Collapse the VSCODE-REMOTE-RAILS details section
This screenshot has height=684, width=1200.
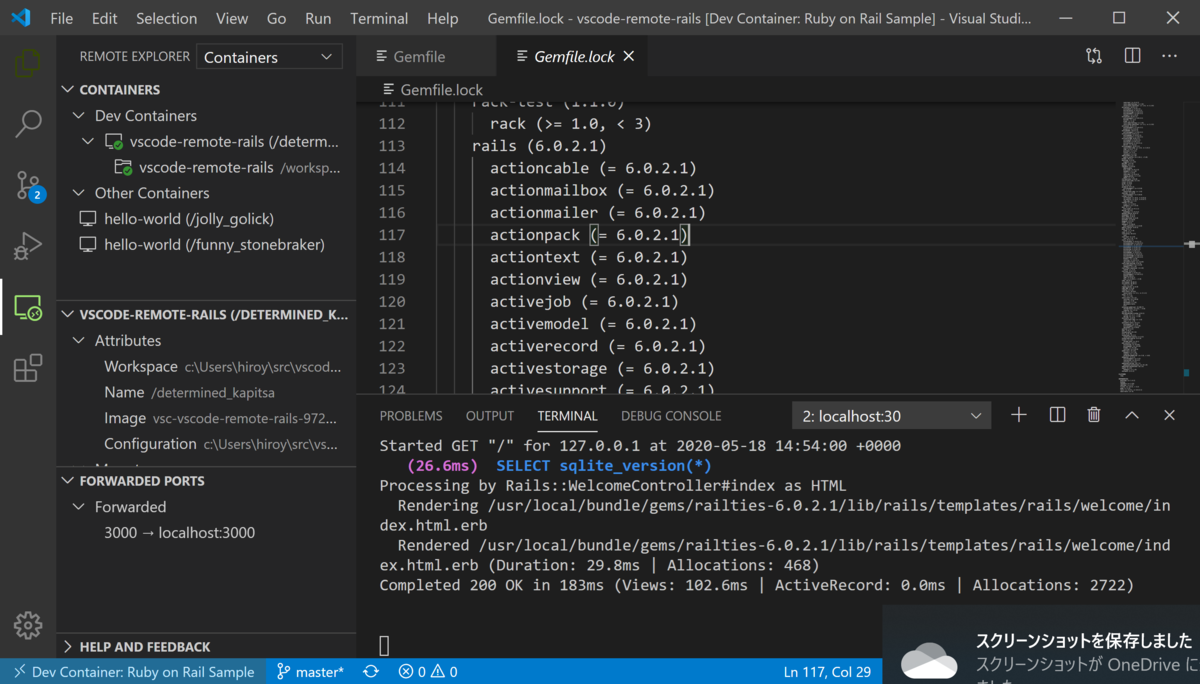tap(68, 314)
